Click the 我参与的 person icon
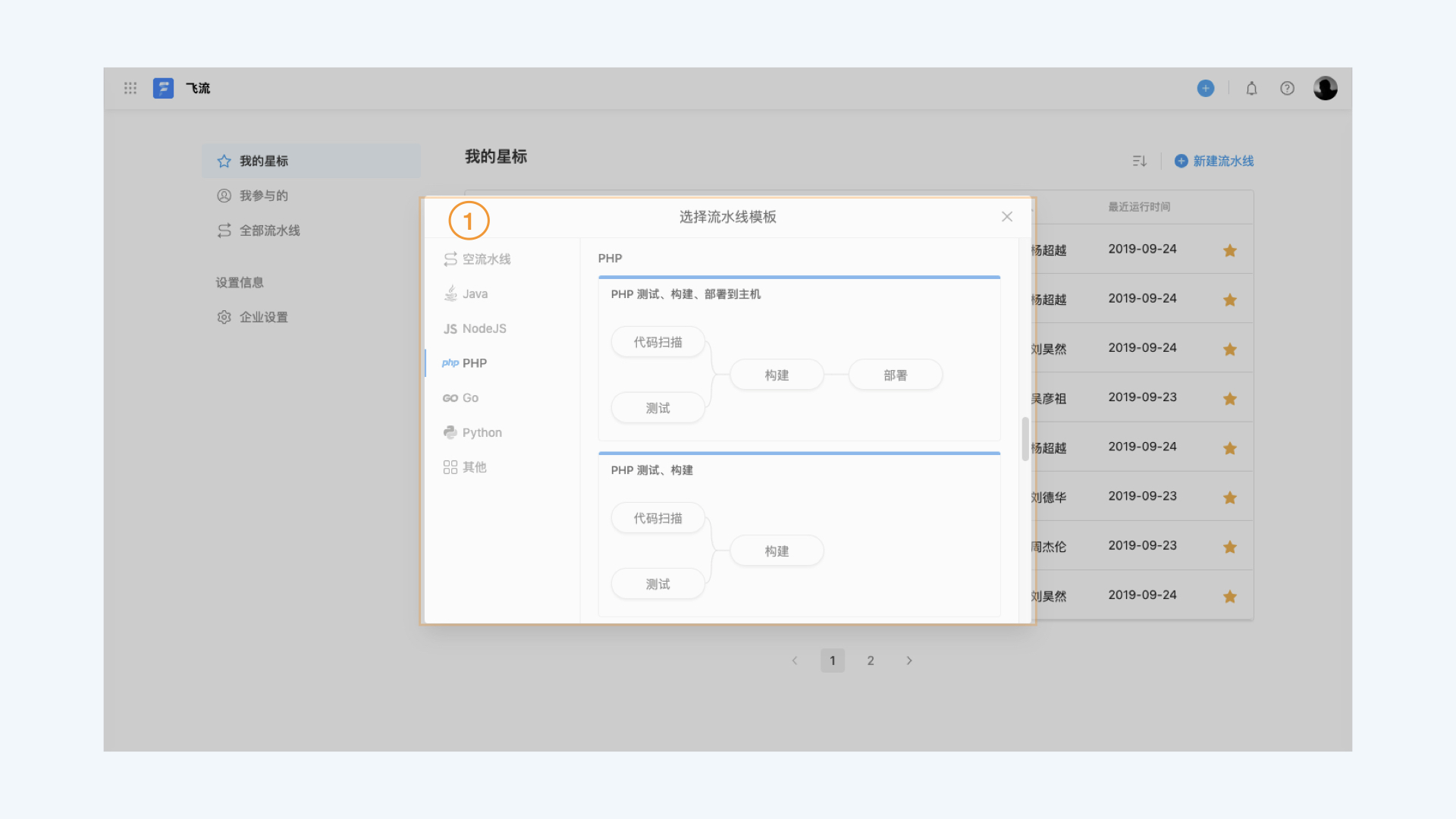 pos(224,196)
